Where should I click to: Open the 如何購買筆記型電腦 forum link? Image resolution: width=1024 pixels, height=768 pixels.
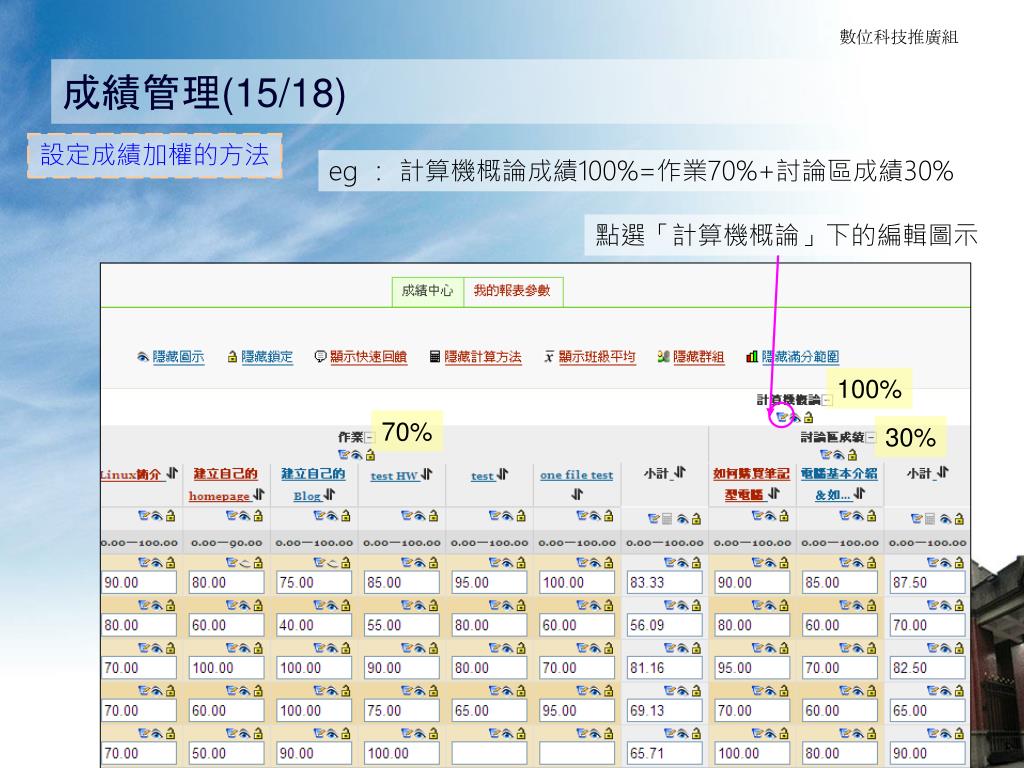coord(751,484)
